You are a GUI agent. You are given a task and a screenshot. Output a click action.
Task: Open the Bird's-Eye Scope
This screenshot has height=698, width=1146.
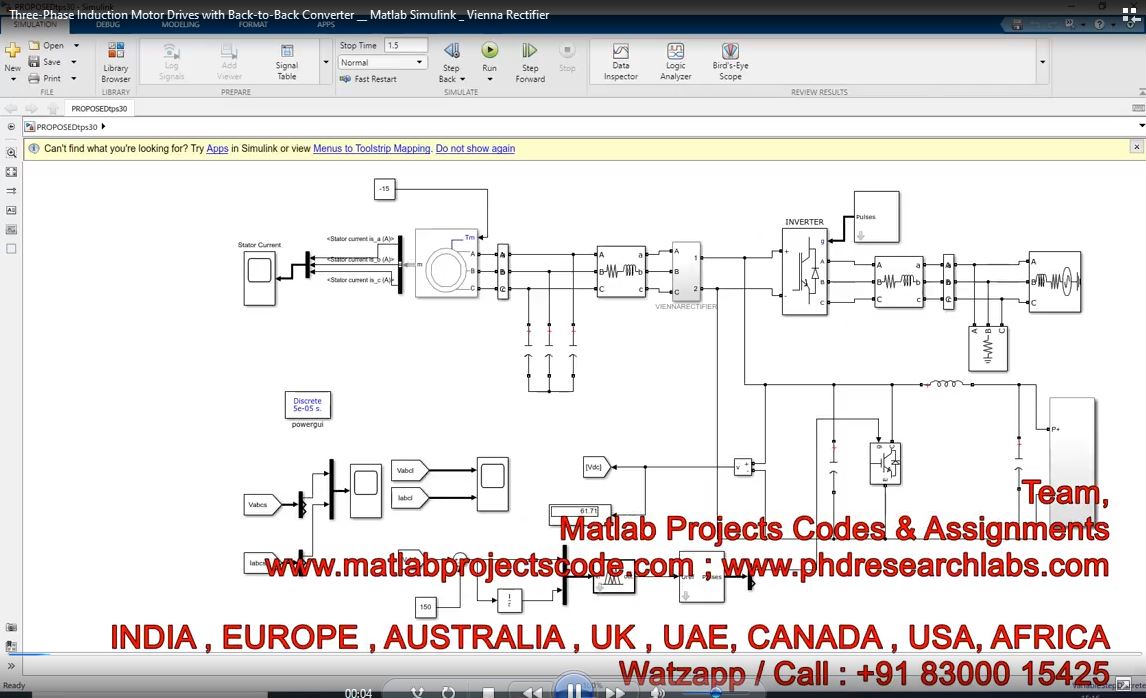730,62
